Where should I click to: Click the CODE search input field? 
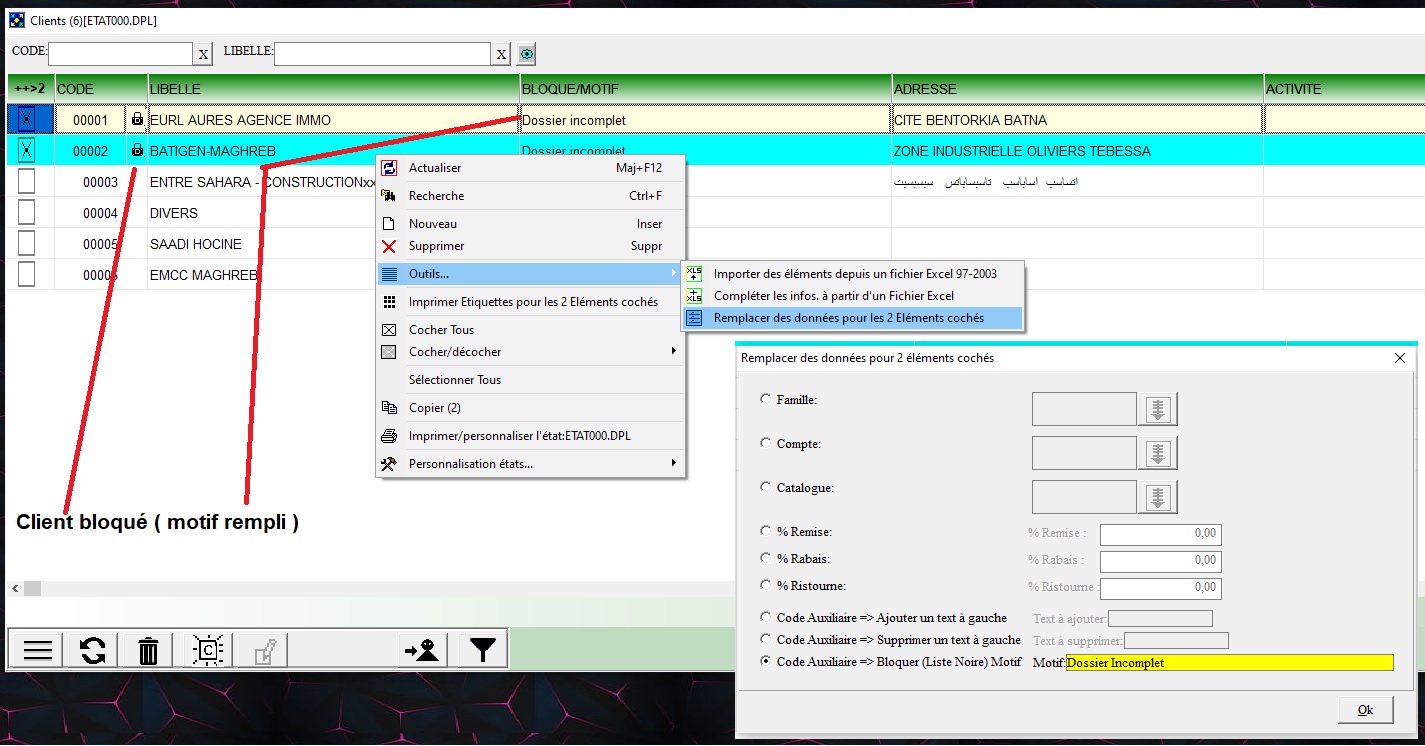120,54
